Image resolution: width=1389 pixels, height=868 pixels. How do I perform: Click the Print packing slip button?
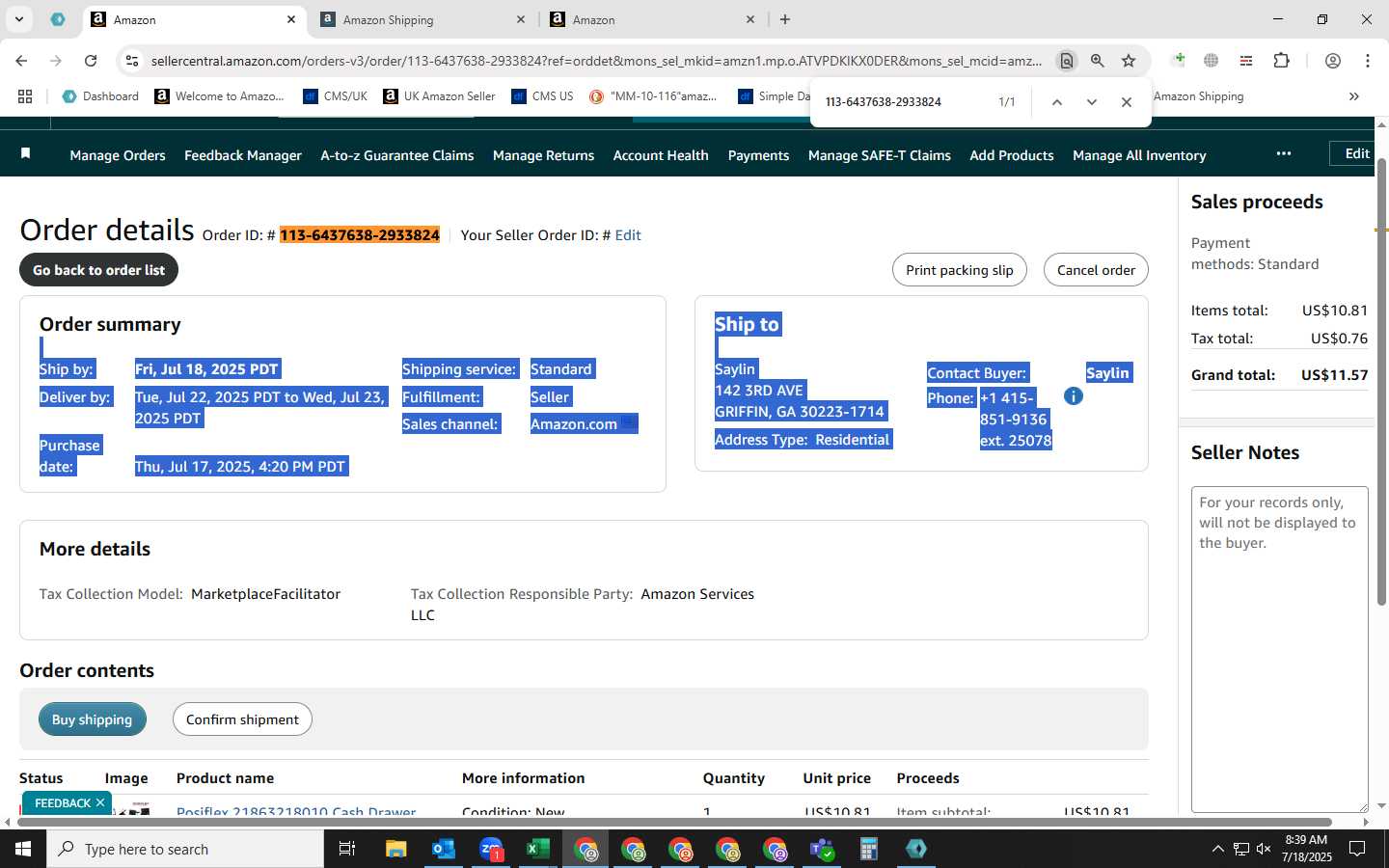click(960, 270)
